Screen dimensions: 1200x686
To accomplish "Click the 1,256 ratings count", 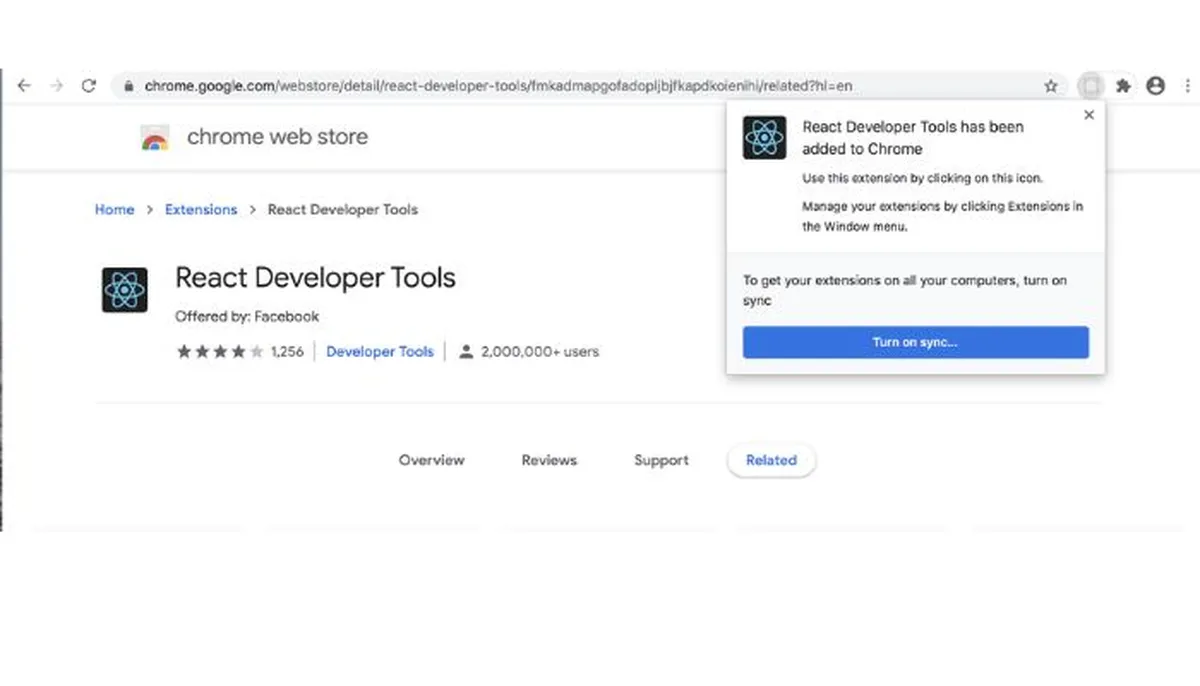I will [287, 352].
